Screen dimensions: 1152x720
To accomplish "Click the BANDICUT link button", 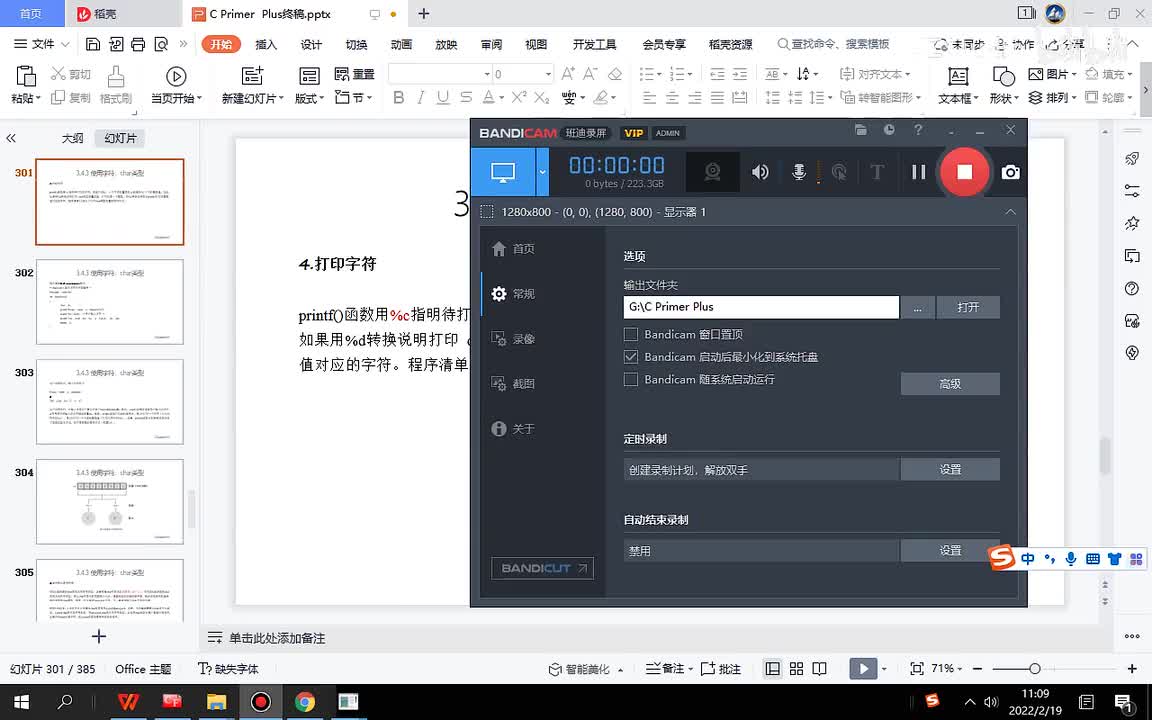I will click(x=542, y=568).
